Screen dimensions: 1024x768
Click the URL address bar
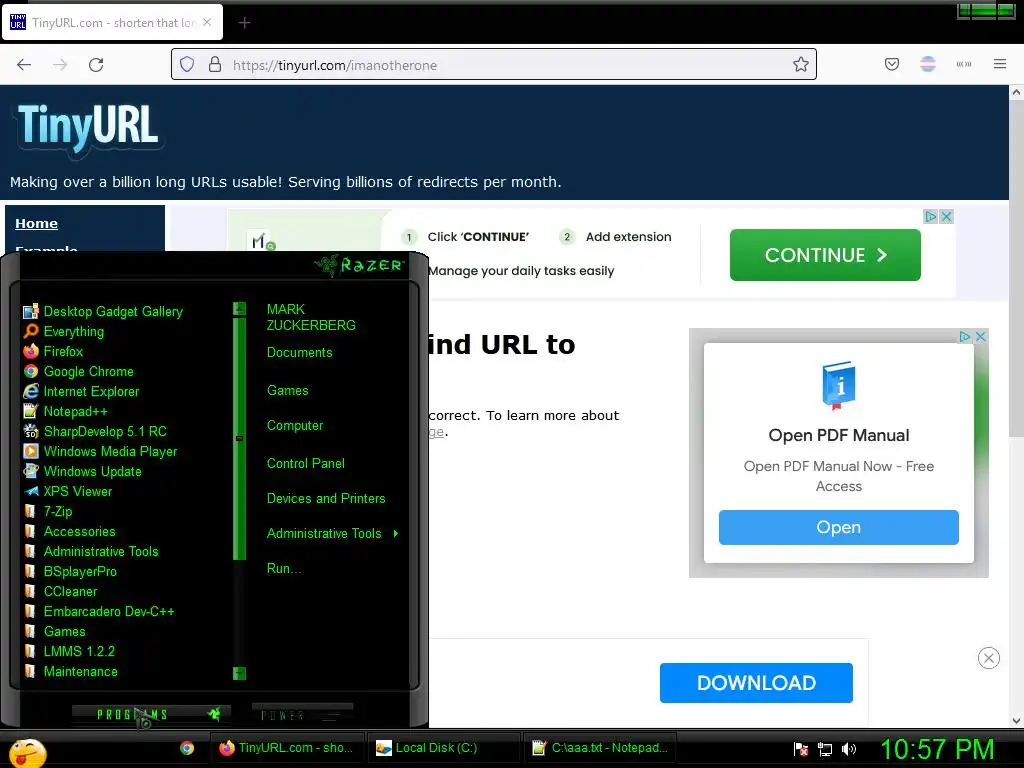(x=494, y=65)
